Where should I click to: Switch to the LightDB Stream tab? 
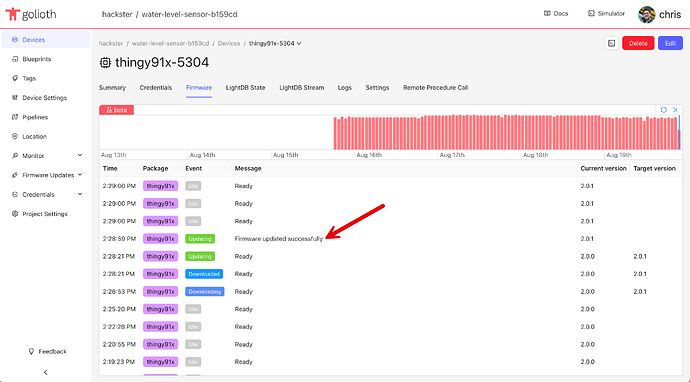301,88
